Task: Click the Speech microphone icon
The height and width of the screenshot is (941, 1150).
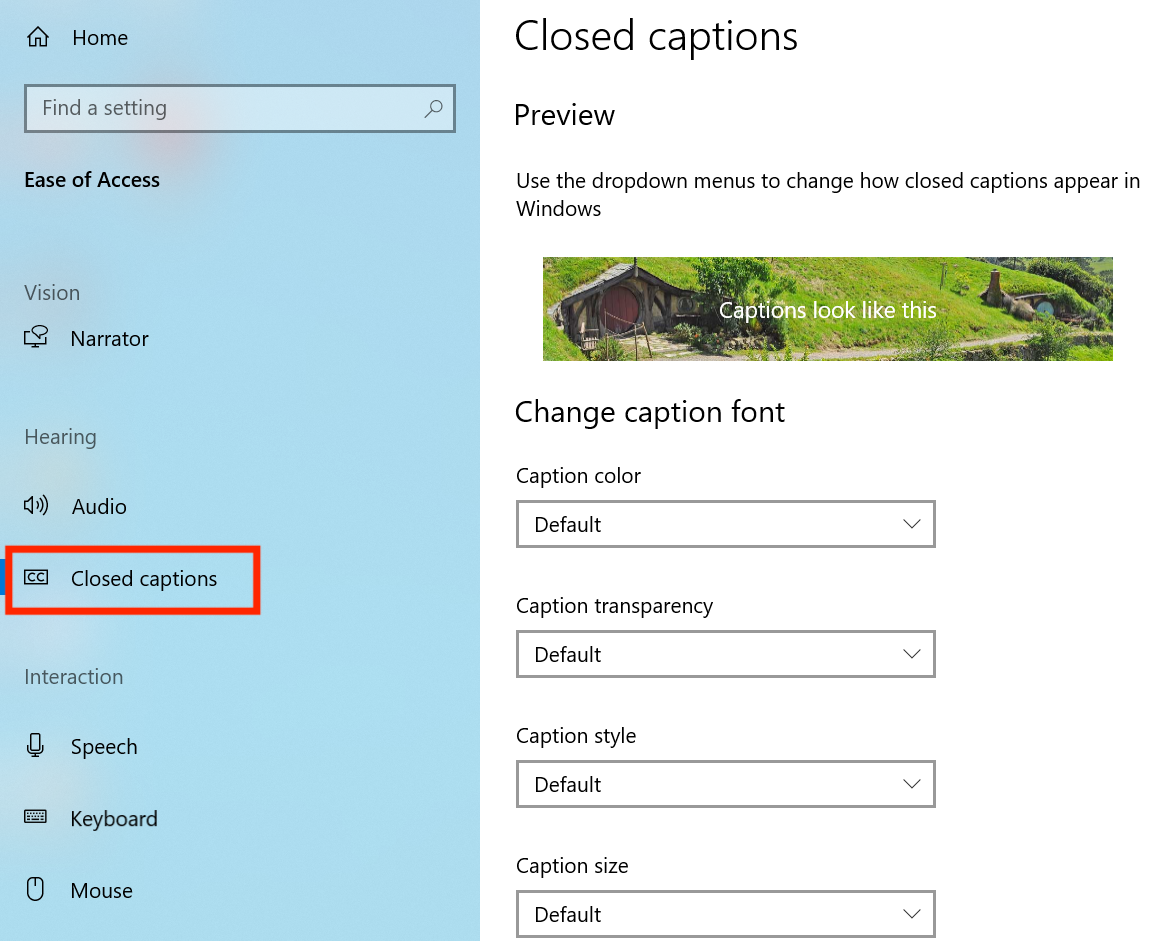Action: click(x=35, y=745)
